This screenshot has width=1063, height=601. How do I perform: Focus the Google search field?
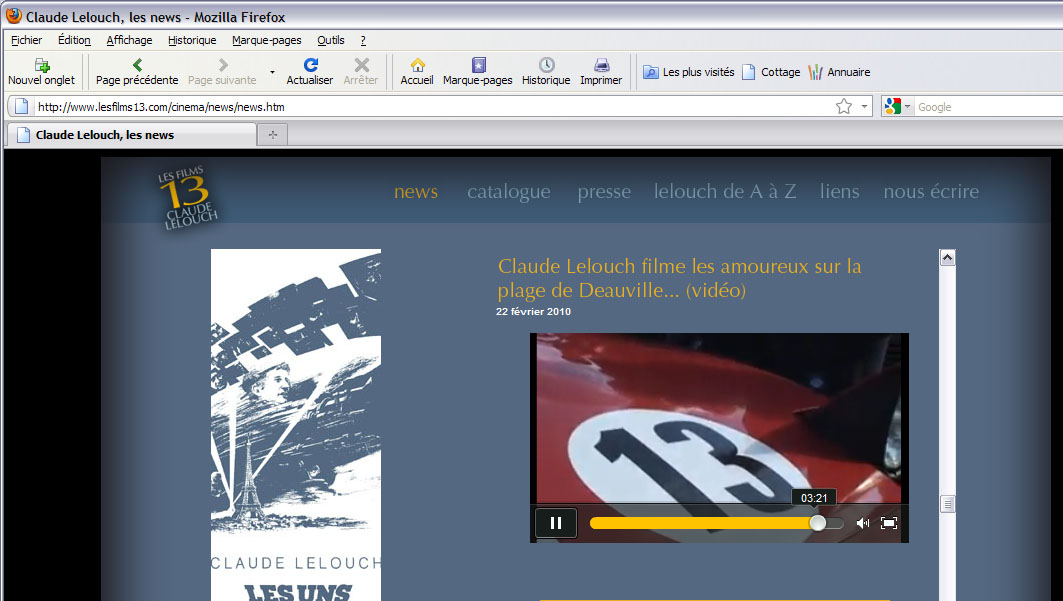[x=989, y=107]
